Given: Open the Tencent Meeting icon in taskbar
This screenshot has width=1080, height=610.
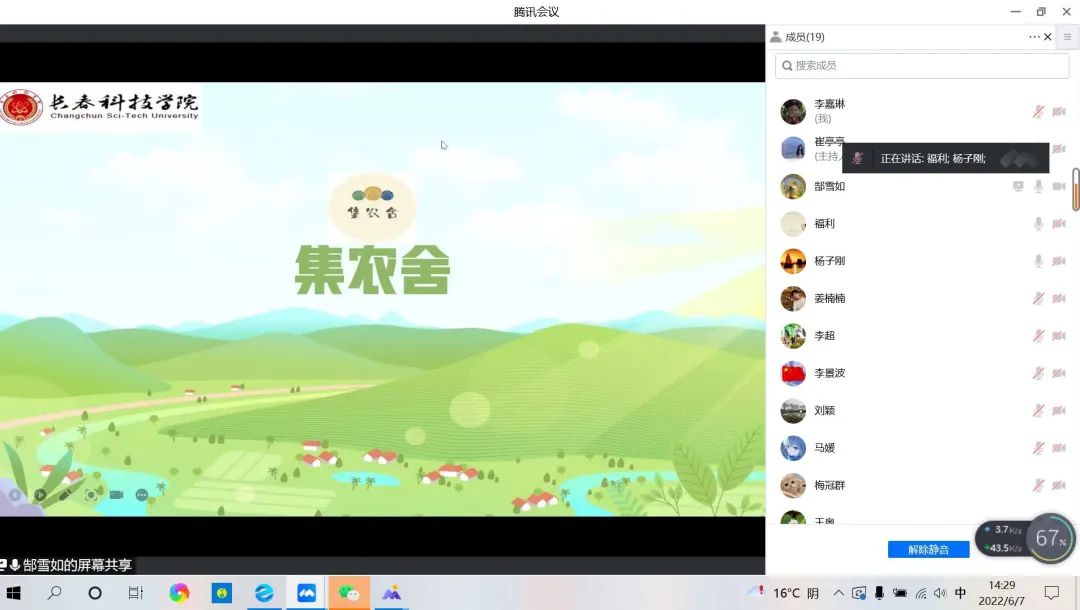Looking at the screenshot, I should pyautogui.click(x=307, y=593).
